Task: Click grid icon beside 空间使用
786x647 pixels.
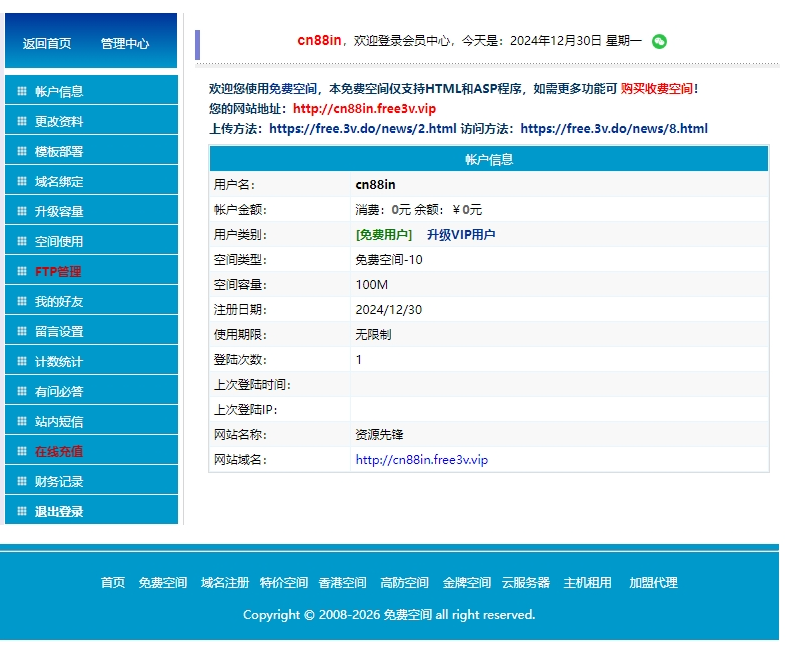Action: click(22, 241)
